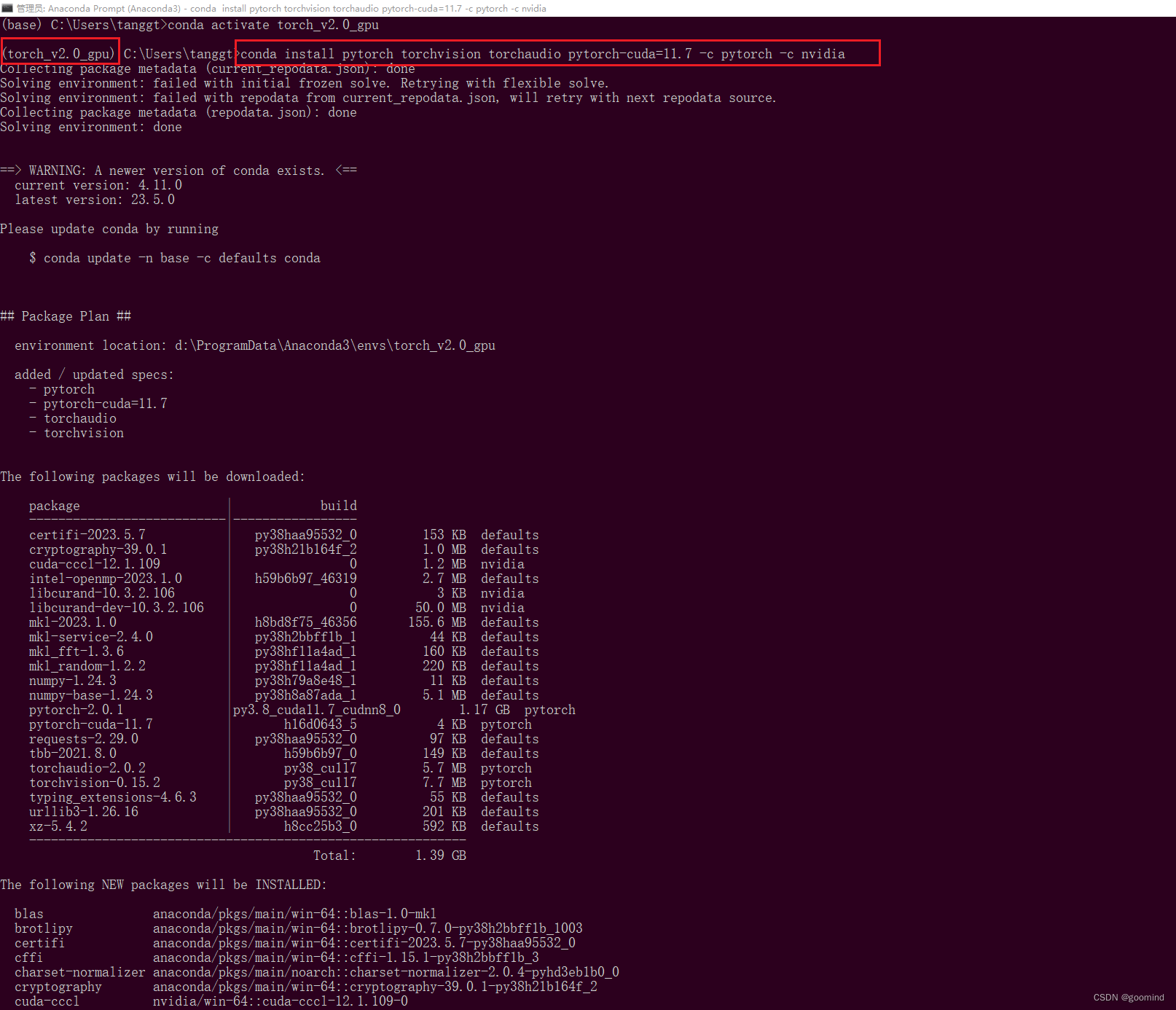Click the pytorch-2.0.1 package row
Image resolution: width=1176 pixels, height=1010 pixels.
302,710
